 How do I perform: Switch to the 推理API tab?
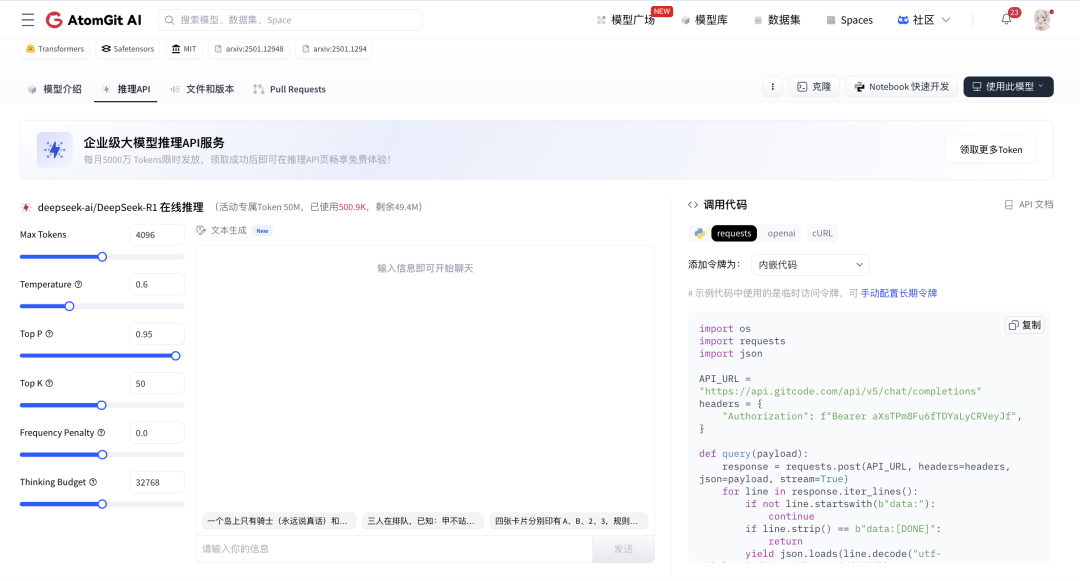[x=126, y=89]
